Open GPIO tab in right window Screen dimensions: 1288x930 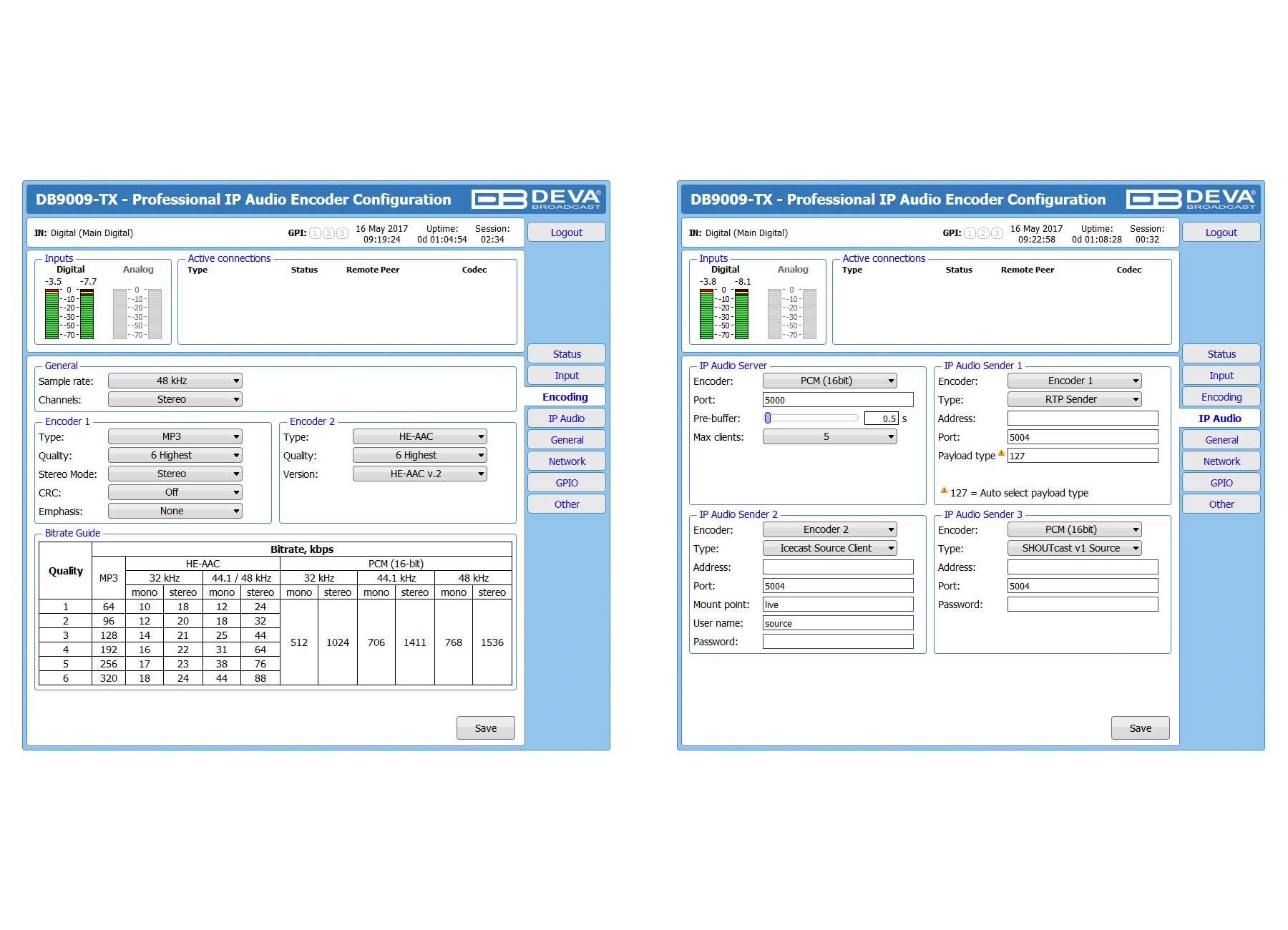[x=1221, y=483]
